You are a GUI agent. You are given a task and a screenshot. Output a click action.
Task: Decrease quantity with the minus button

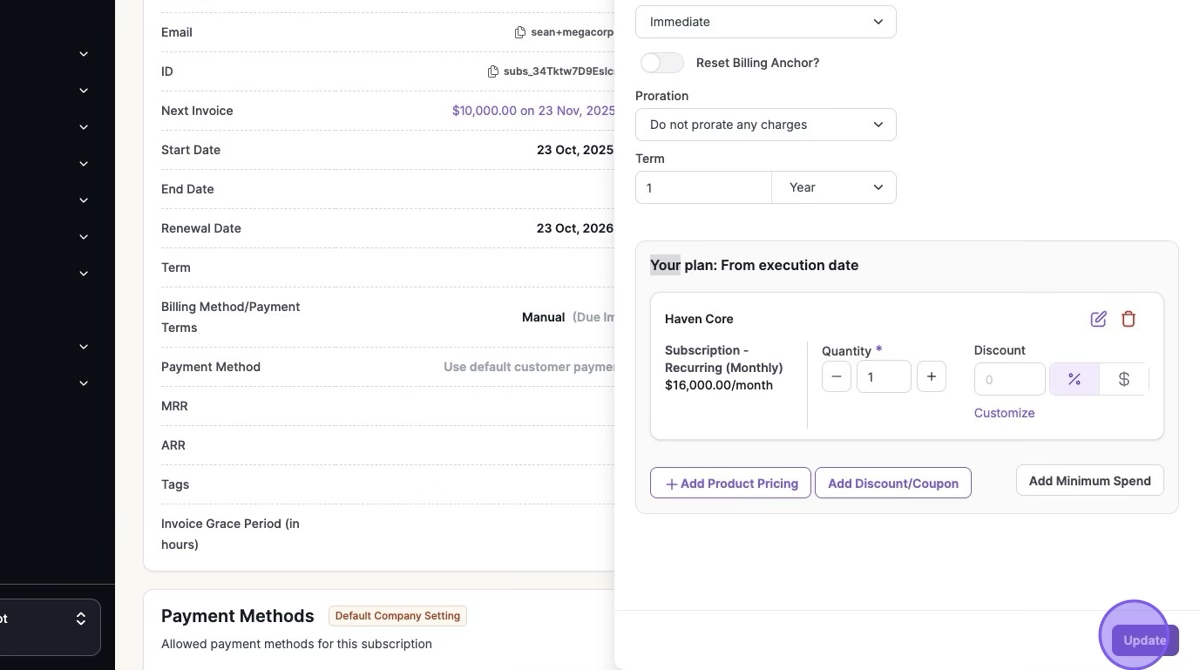click(x=837, y=377)
